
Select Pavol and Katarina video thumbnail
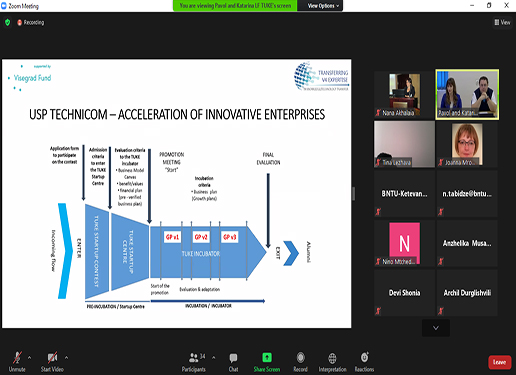pyautogui.click(x=467, y=94)
